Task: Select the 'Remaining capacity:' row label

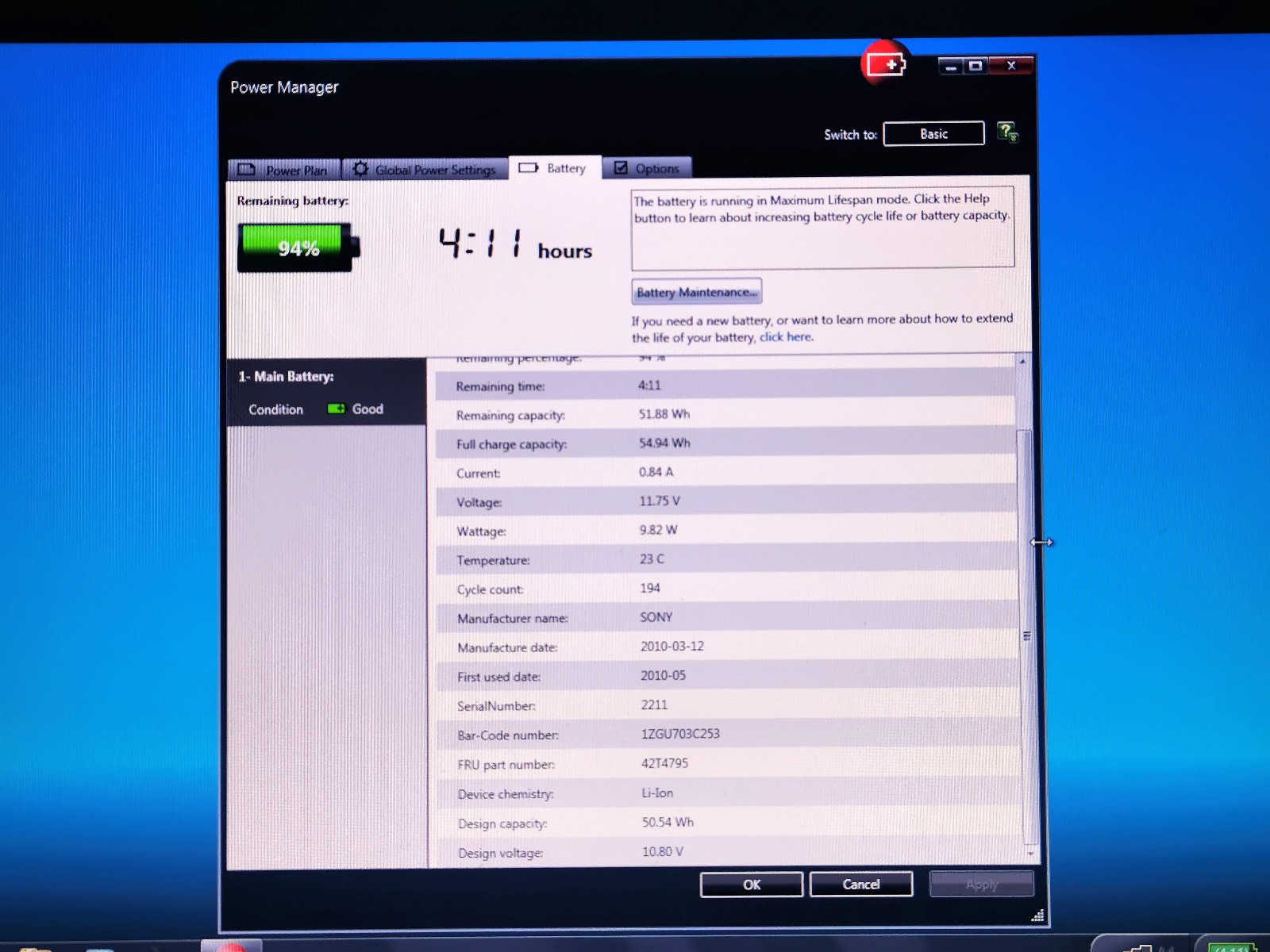Action: pos(510,415)
